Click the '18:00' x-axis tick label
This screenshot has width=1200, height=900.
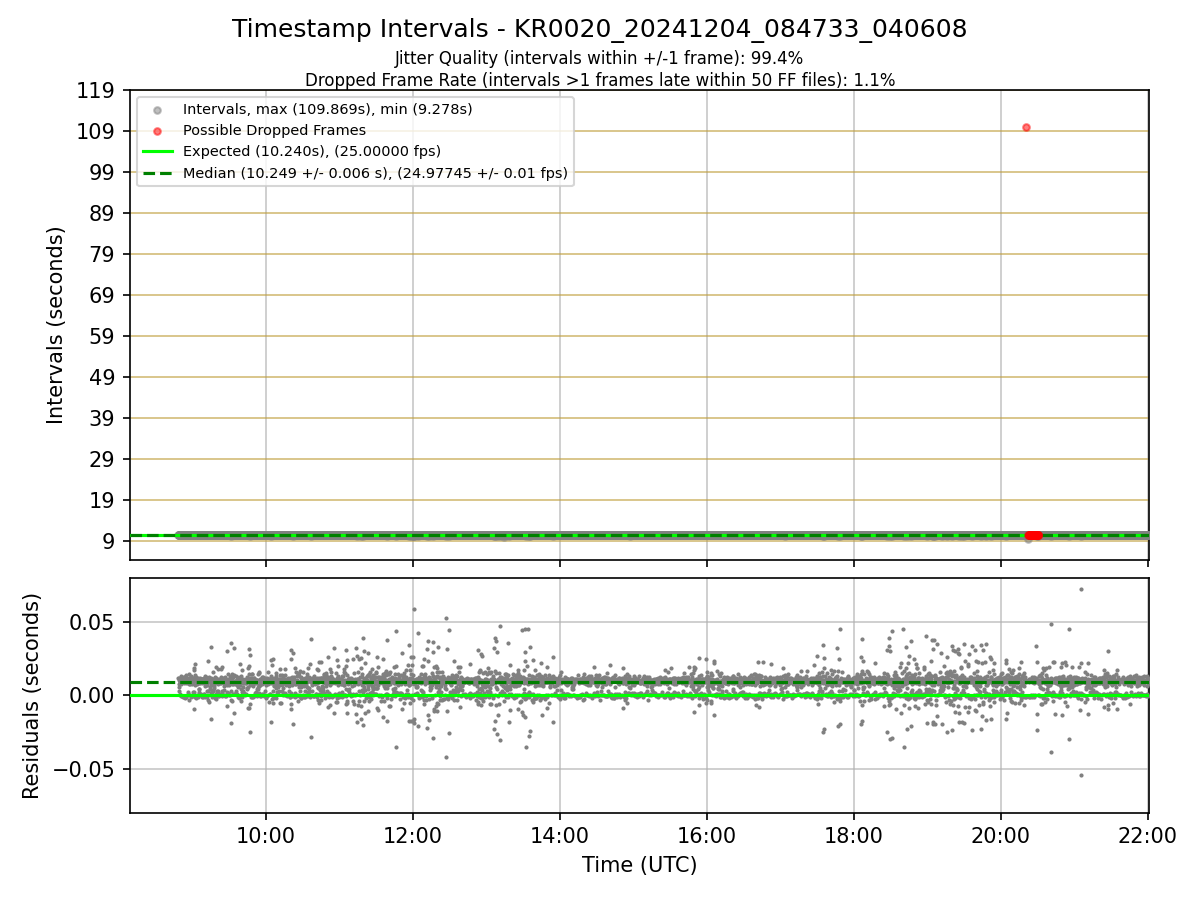tap(854, 837)
